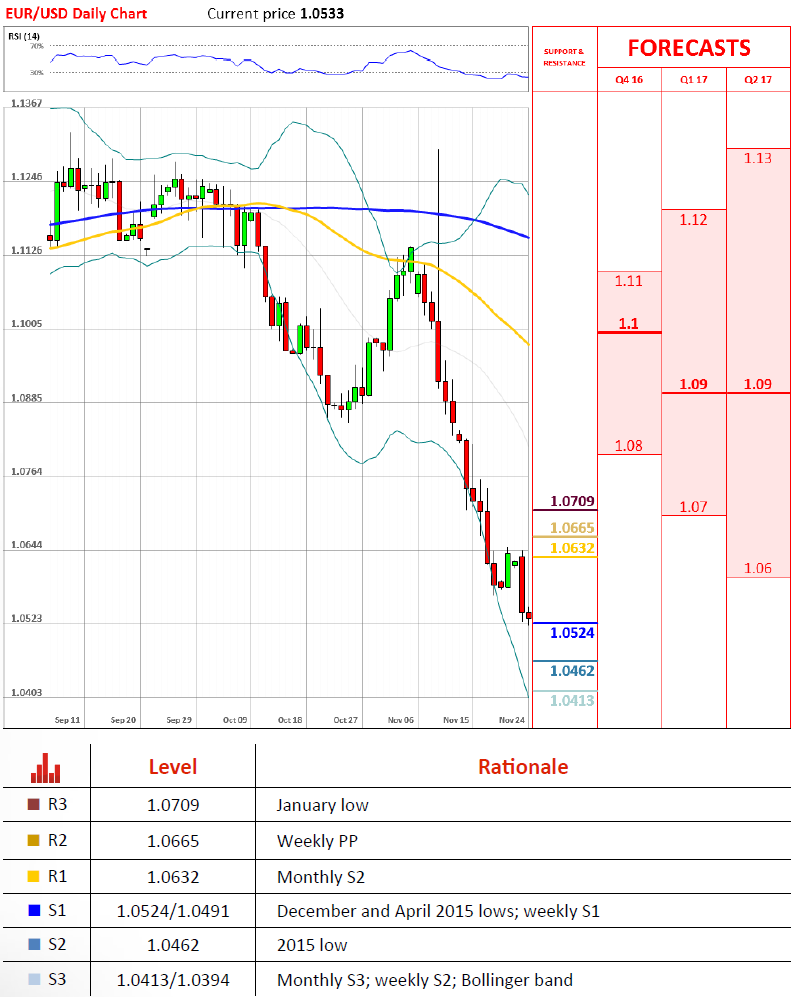Image resolution: width=792 pixels, height=997 pixels.
Task: Click the 1.0524/1.0491 level cell
Action: tap(173, 911)
